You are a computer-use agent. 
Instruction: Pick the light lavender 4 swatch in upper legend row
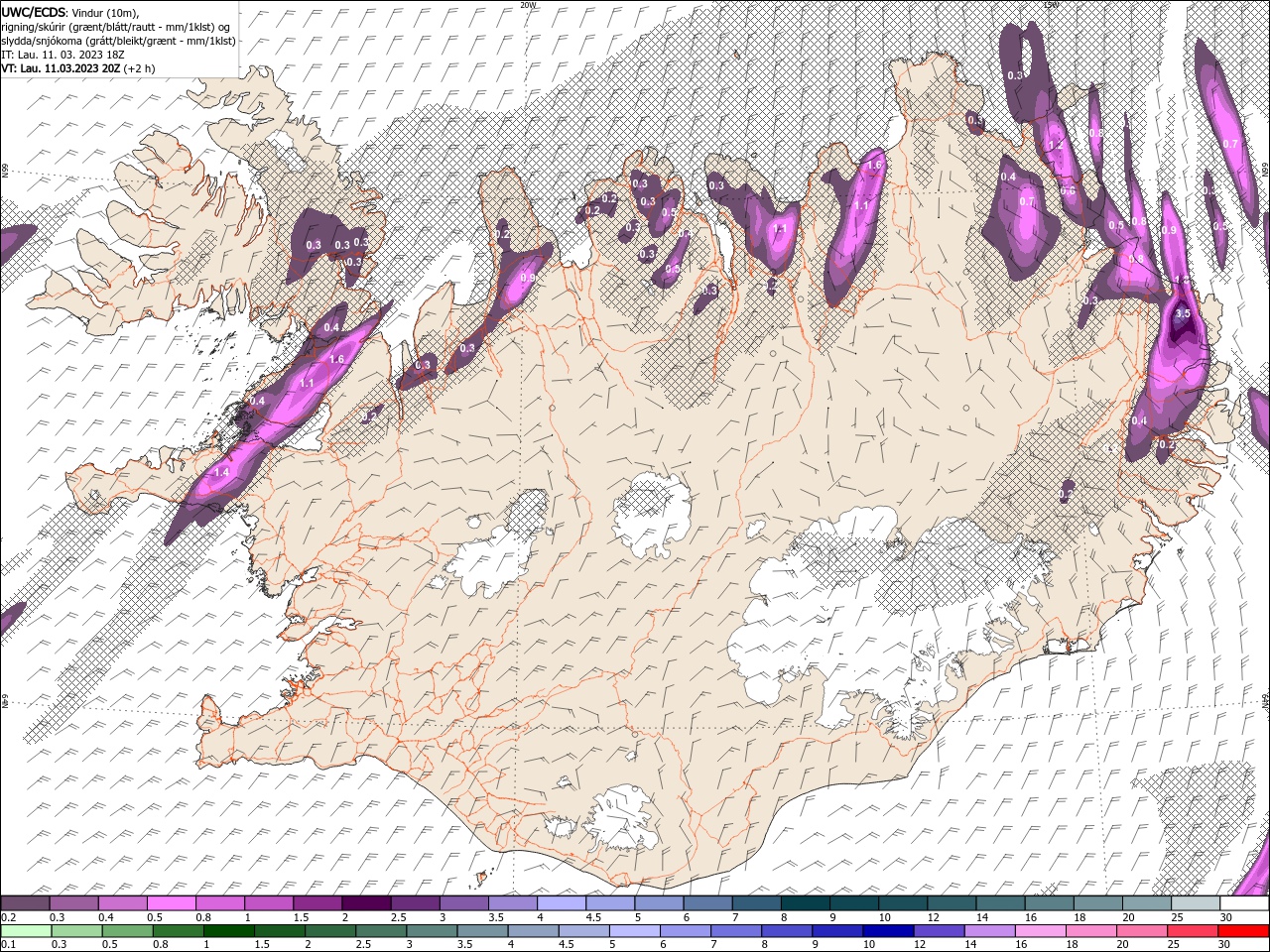point(560,903)
